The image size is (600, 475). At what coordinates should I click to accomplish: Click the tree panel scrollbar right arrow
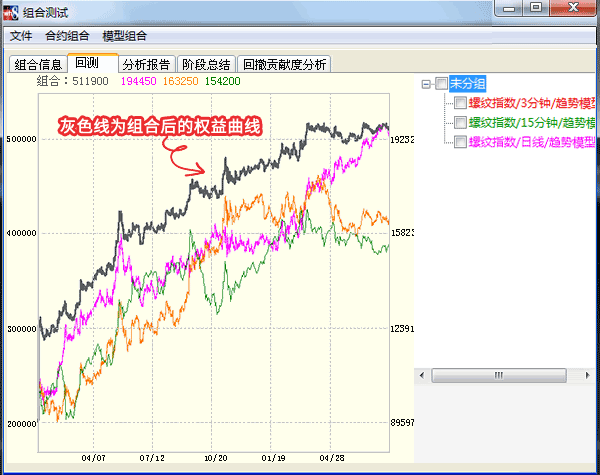[x=588, y=376]
